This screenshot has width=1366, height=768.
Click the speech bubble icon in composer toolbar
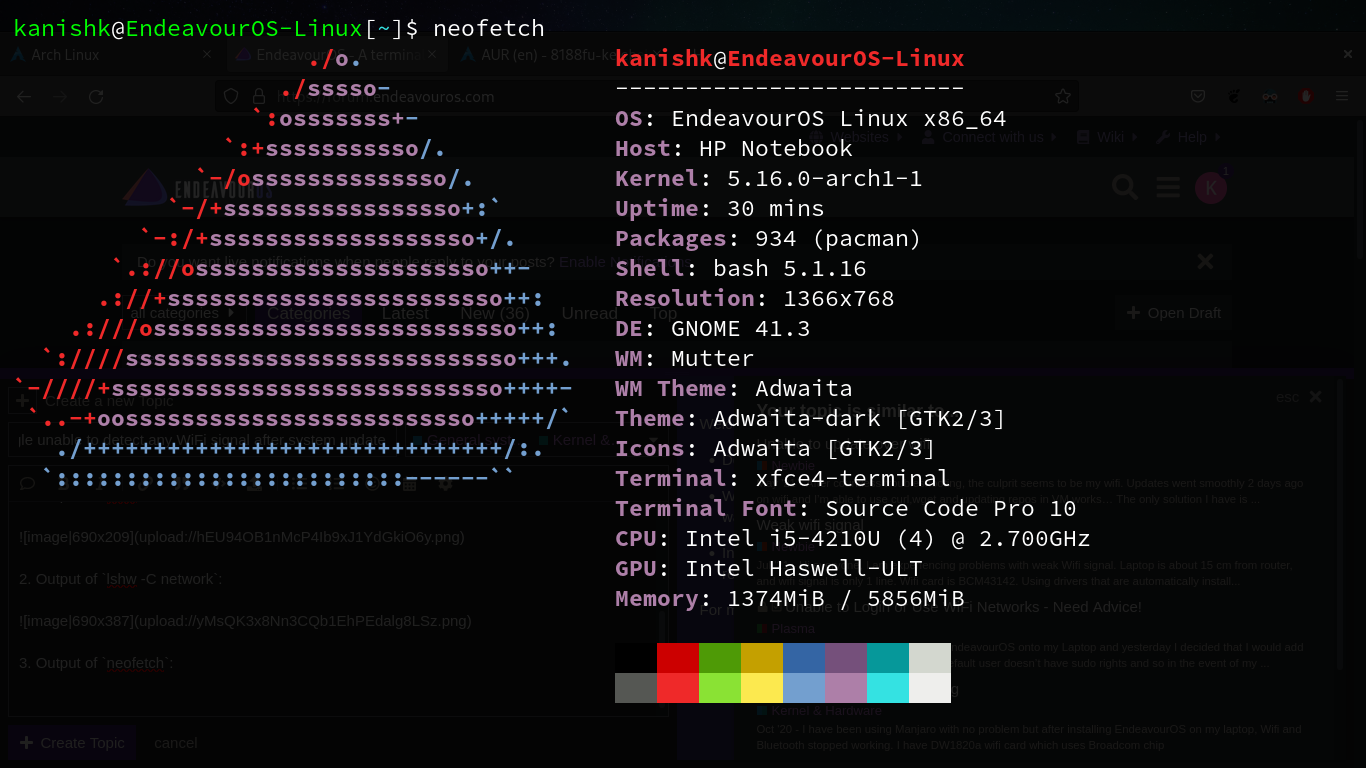click(28, 484)
